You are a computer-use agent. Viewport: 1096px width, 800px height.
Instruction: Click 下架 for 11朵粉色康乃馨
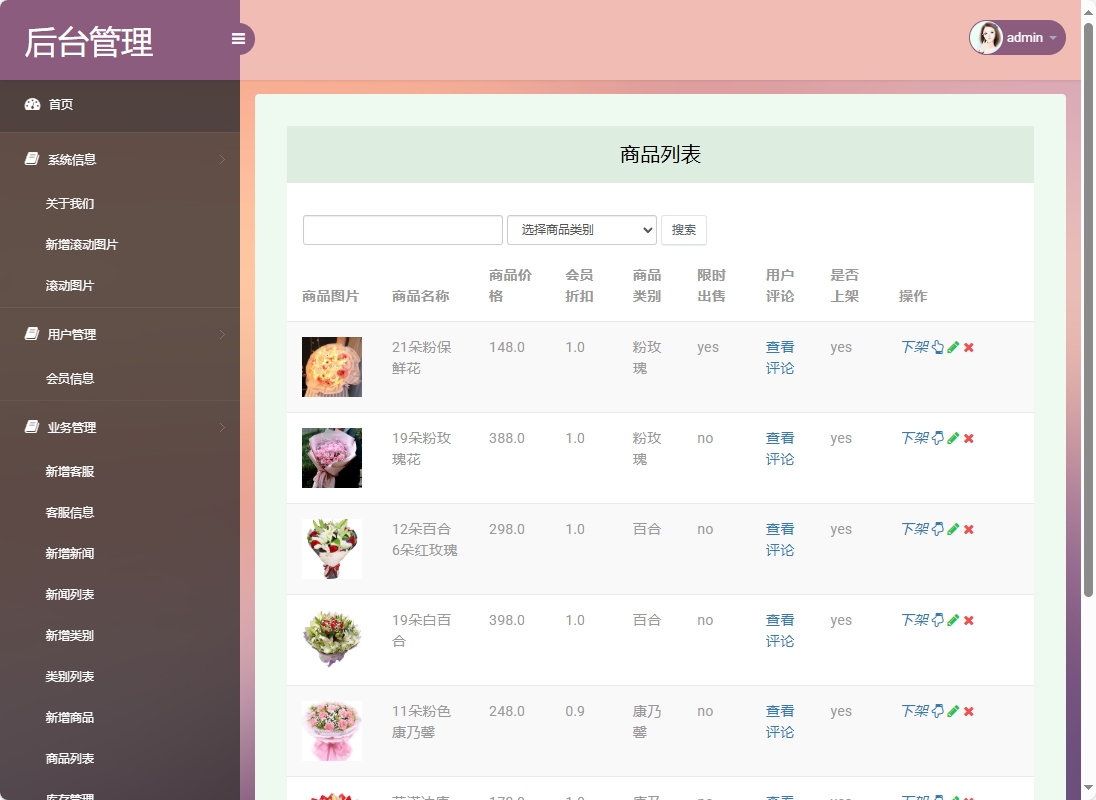click(913, 711)
